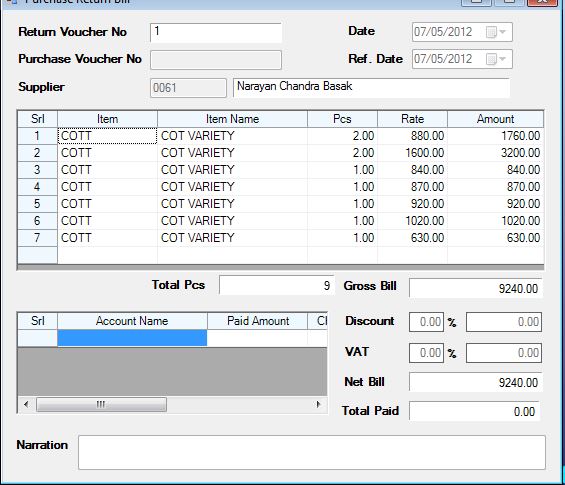Screen dimensions: 565x485
Task: Click the payment grid right scroll arrow
Action: pyautogui.click(x=318, y=404)
